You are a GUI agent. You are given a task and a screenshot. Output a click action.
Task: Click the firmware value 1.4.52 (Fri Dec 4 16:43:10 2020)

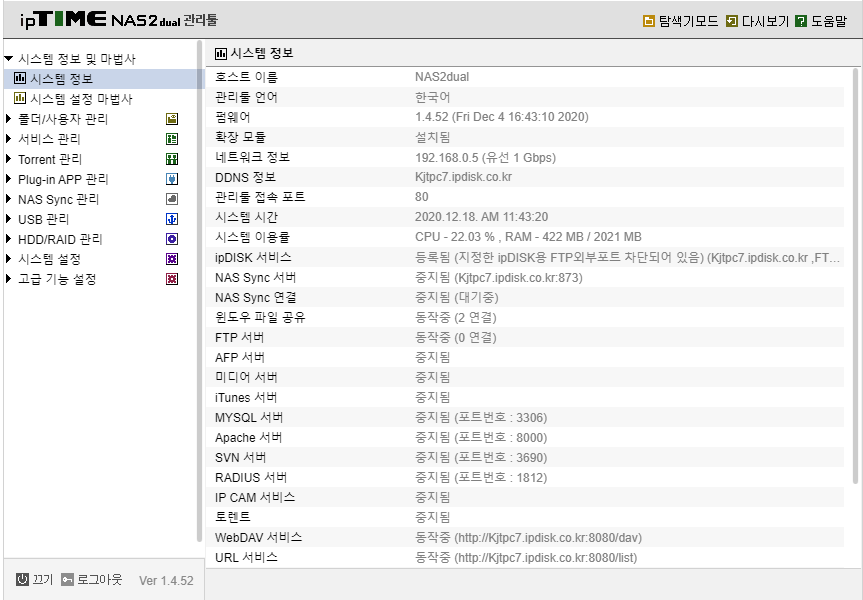[x=502, y=117]
